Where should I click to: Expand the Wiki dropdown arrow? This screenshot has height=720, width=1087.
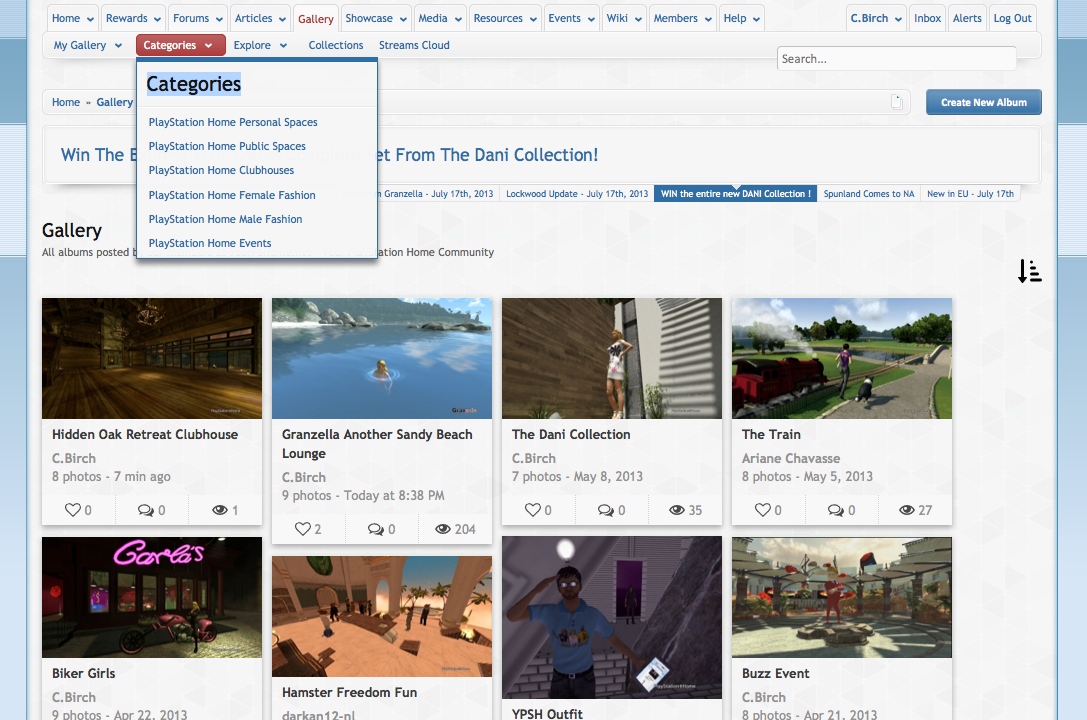click(x=638, y=19)
